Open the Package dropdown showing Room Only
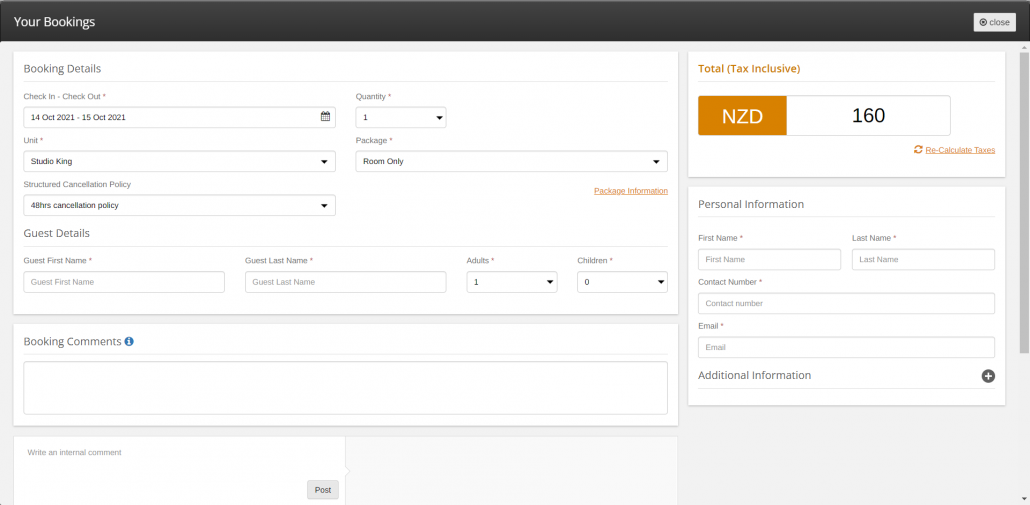The height and width of the screenshot is (505, 1030). coord(512,162)
